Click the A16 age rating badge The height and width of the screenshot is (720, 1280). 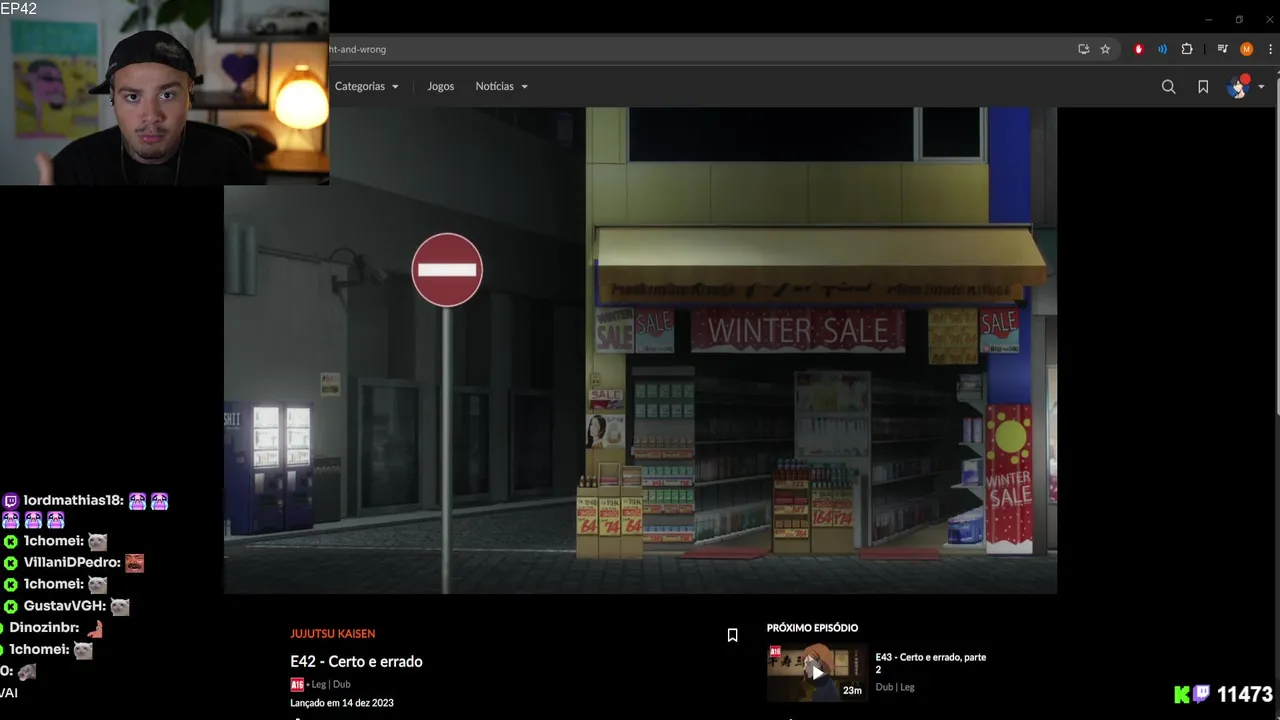tap(297, 685)
